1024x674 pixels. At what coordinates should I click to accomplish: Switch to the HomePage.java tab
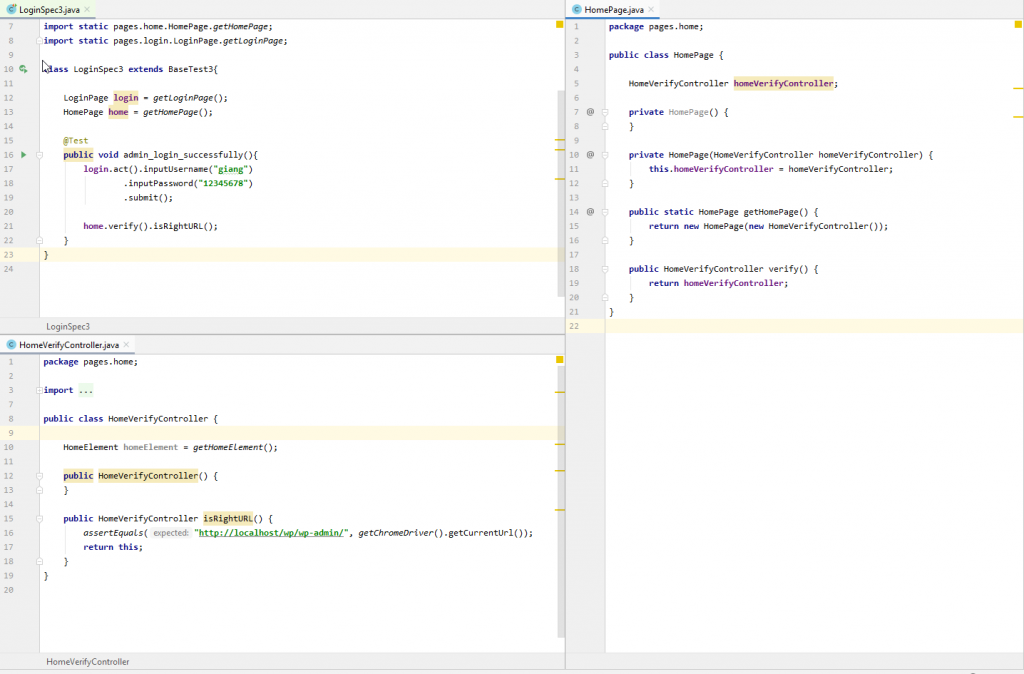(613, 9)
